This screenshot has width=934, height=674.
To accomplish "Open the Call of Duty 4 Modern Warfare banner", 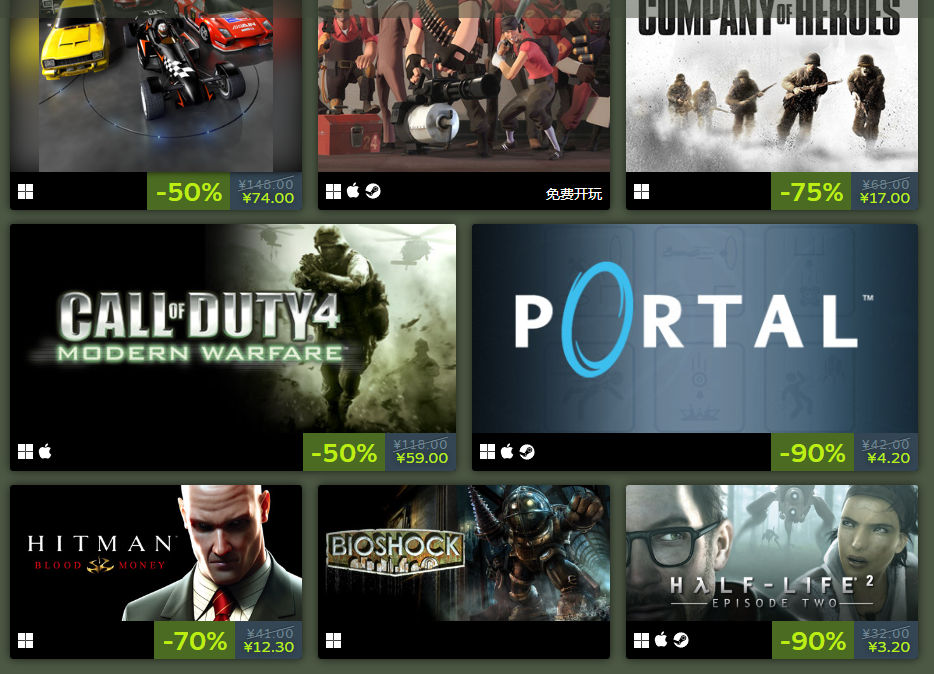I will coord(233,329).
